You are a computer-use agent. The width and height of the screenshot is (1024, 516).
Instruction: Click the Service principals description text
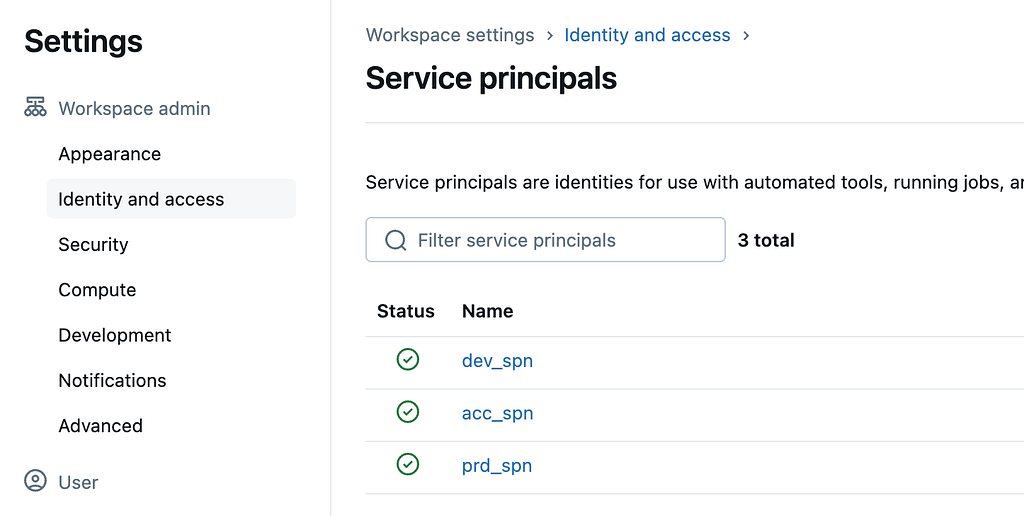click(695, 182)
